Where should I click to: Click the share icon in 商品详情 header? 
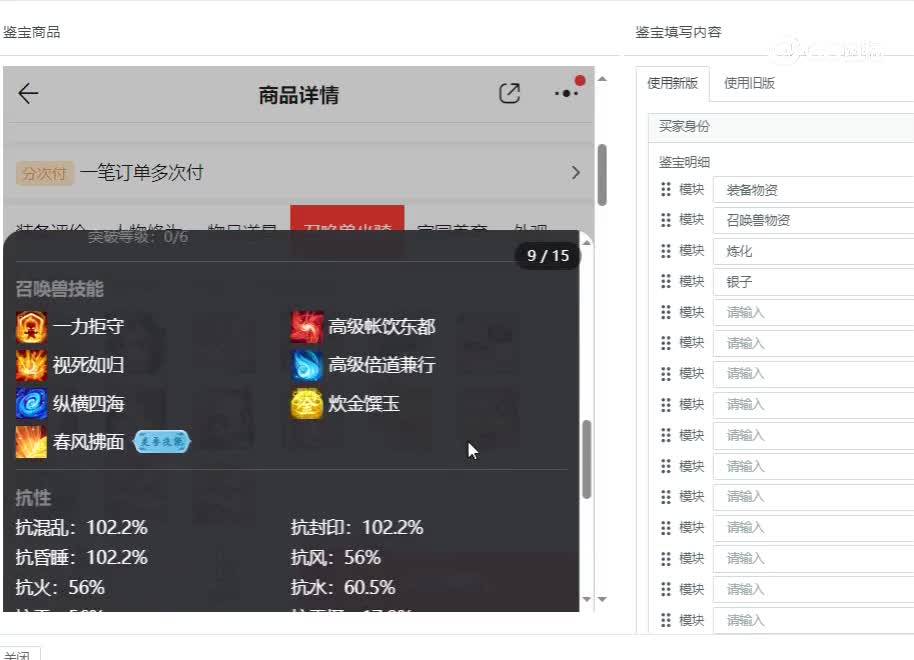click(x=510, y=93)
